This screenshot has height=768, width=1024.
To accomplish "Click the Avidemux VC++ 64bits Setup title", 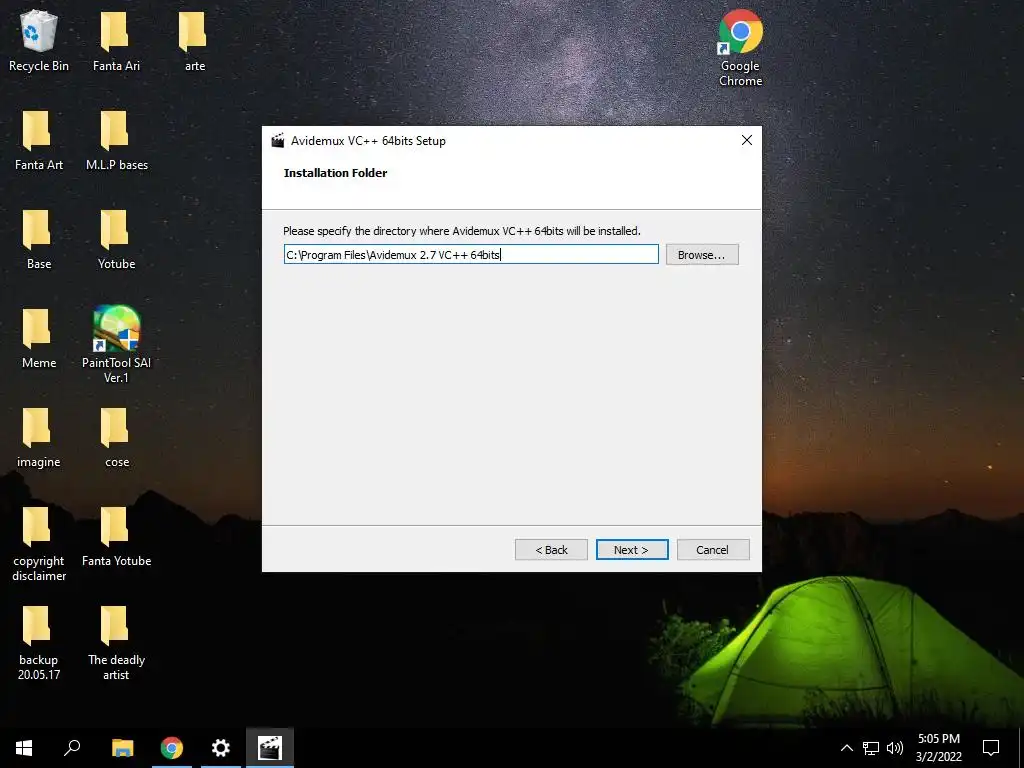I will (x=368, y=141).
